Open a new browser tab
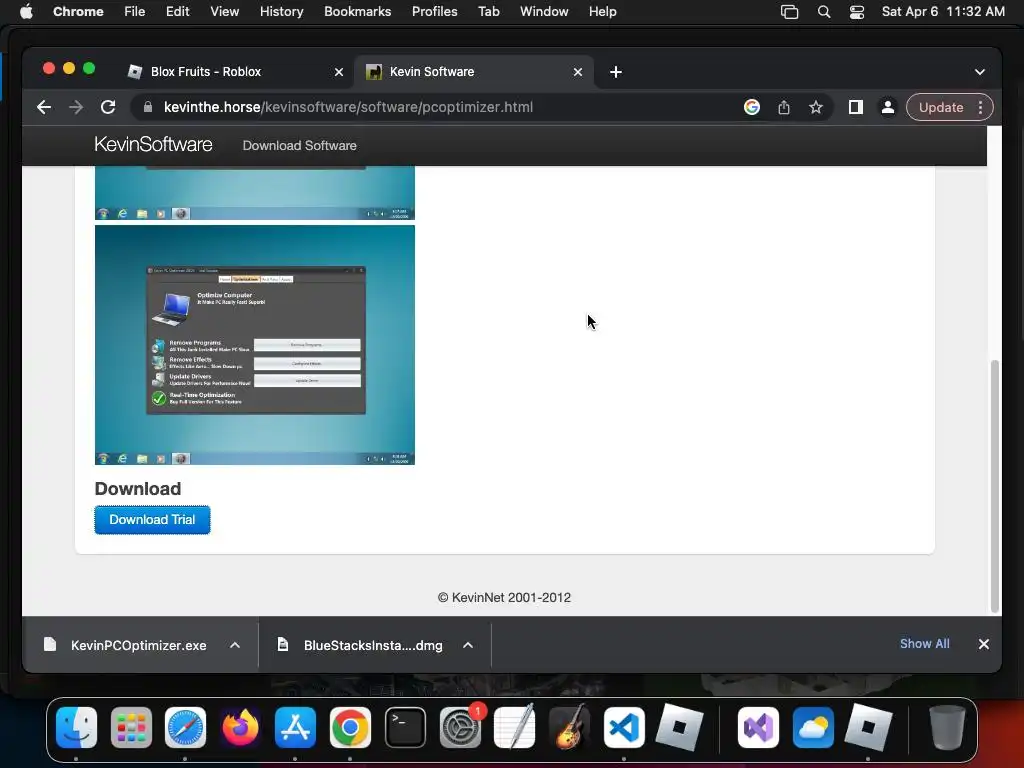The image size is (1024, 768). tap(615, 72)
